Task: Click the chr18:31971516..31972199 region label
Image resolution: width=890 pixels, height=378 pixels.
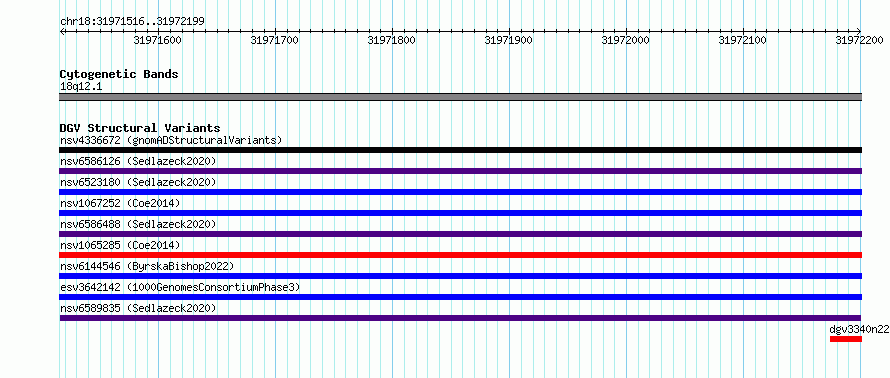Action: (x=132, y=22)
